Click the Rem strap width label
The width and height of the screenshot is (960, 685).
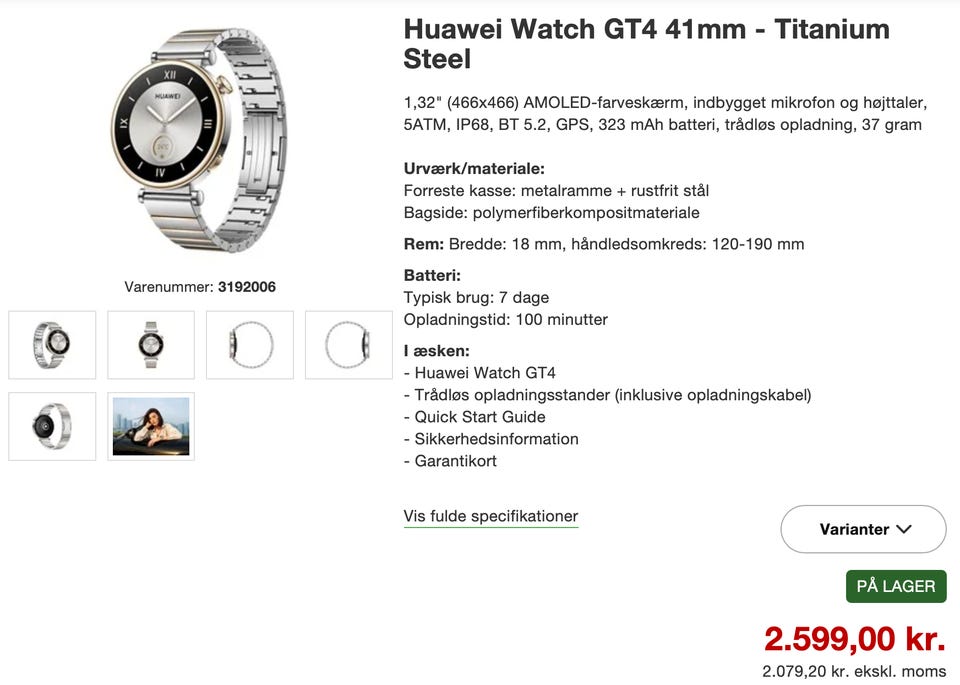pos(424,244)
